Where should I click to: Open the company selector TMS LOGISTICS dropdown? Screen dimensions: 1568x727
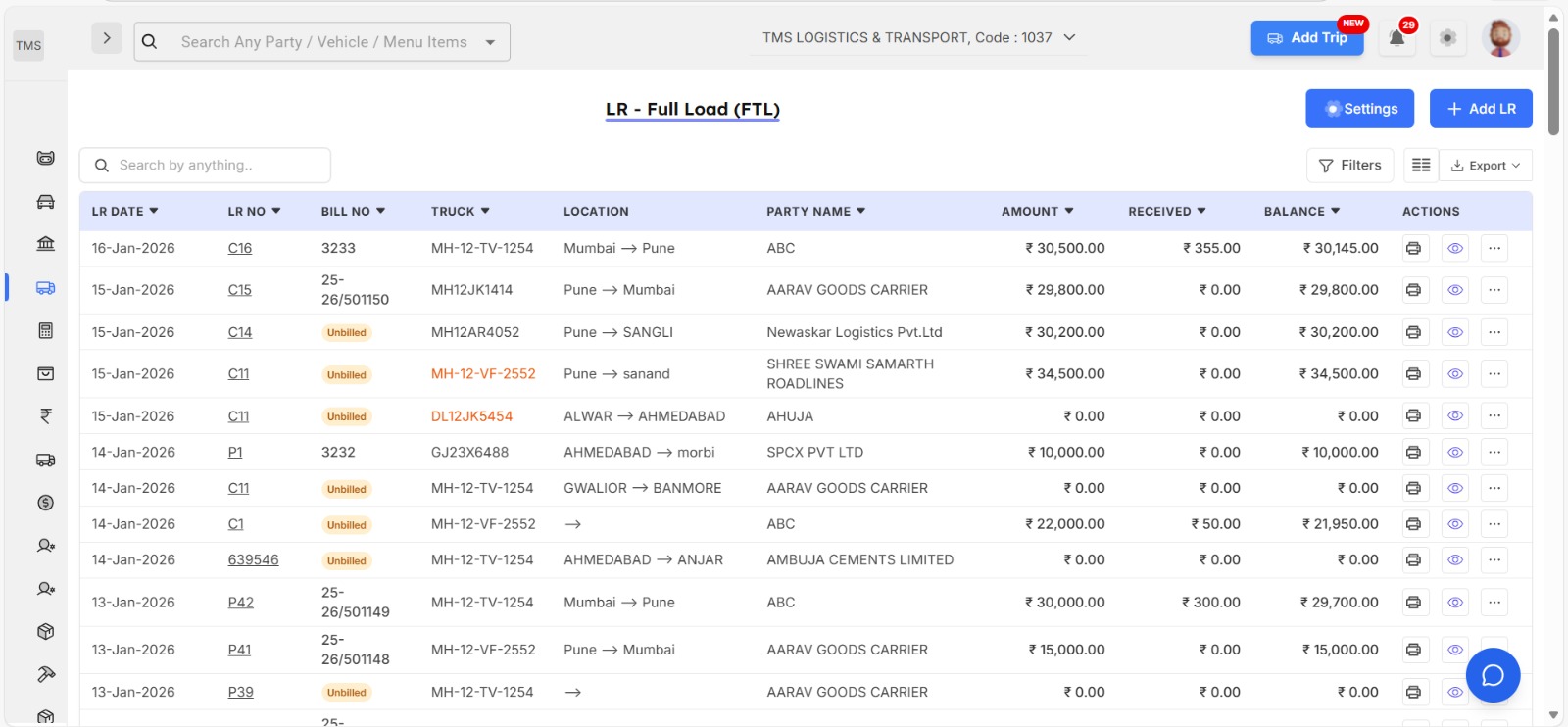coord(918,38)
